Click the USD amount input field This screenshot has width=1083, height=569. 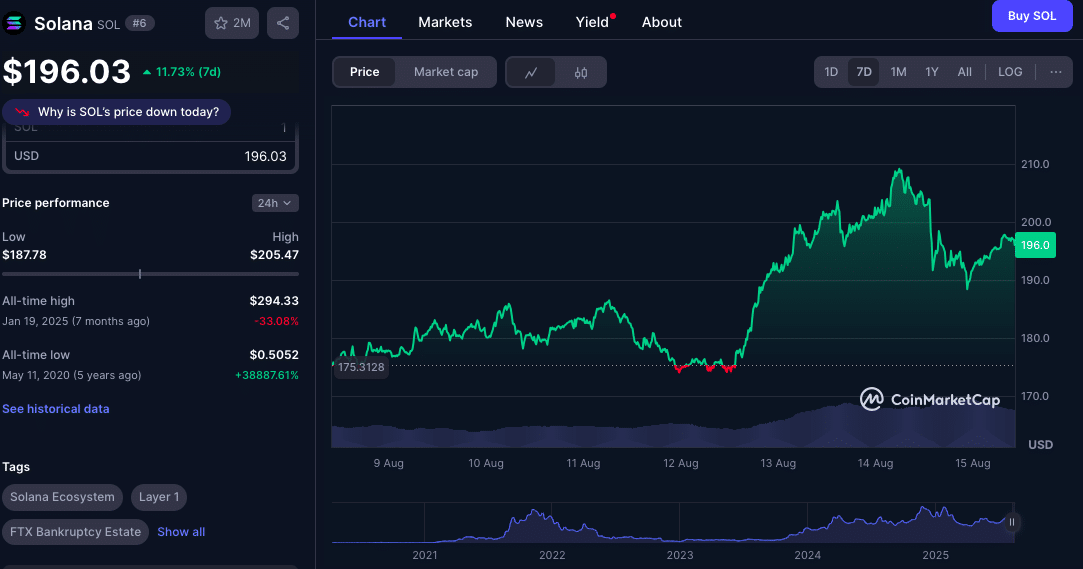(151, 156)
